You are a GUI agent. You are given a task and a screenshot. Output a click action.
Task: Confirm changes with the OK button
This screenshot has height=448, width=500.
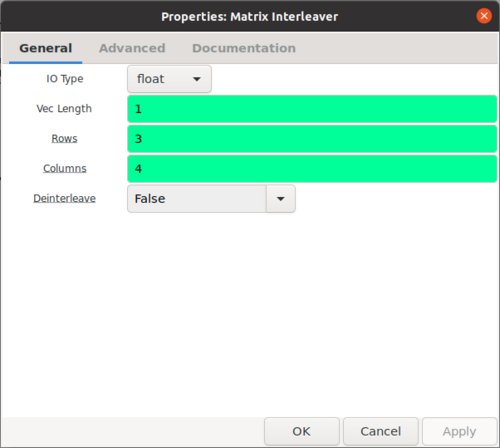coord(302,431)
